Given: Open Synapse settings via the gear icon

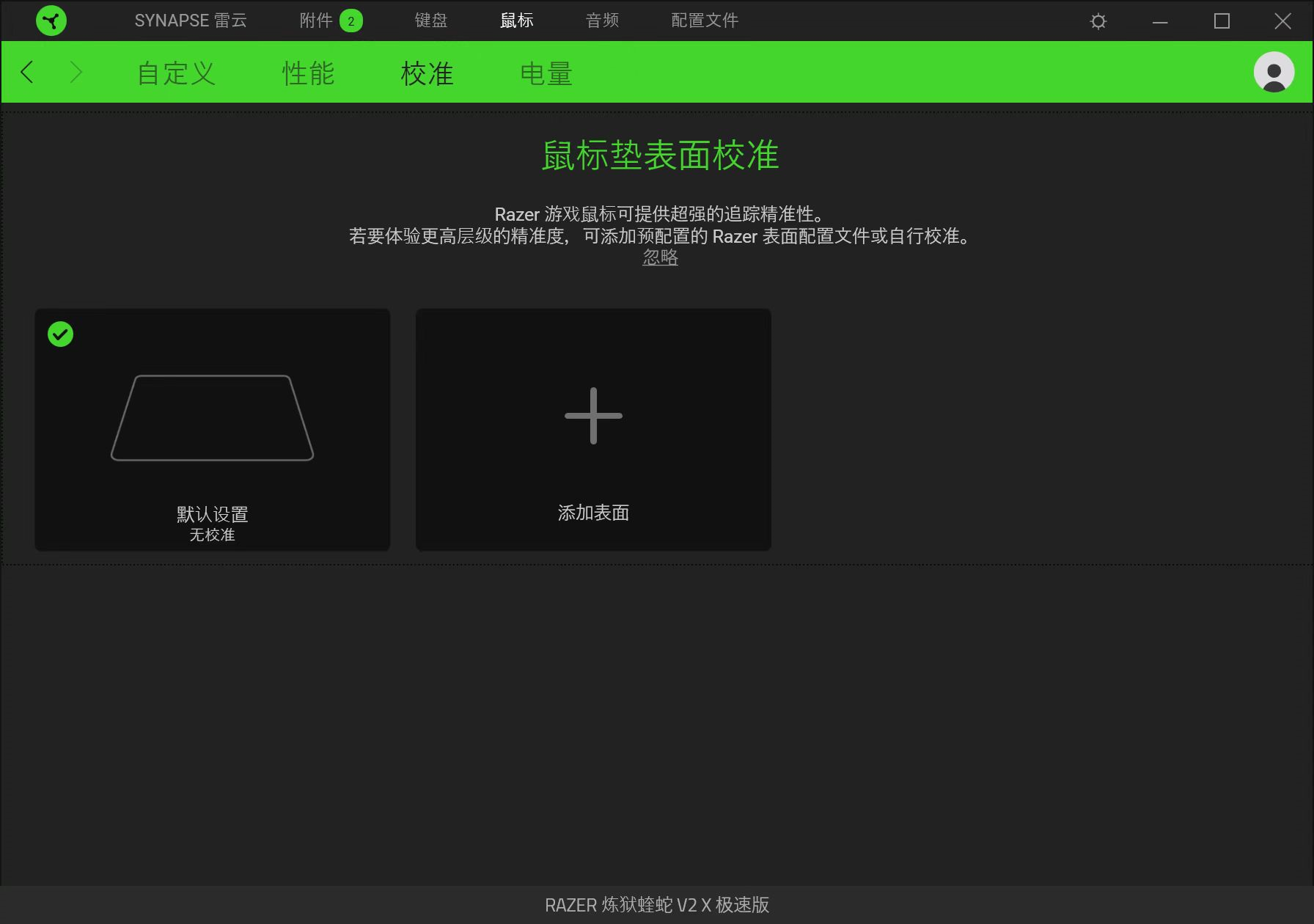Looking at the screenshot, I should click(x=1098, y=21).
